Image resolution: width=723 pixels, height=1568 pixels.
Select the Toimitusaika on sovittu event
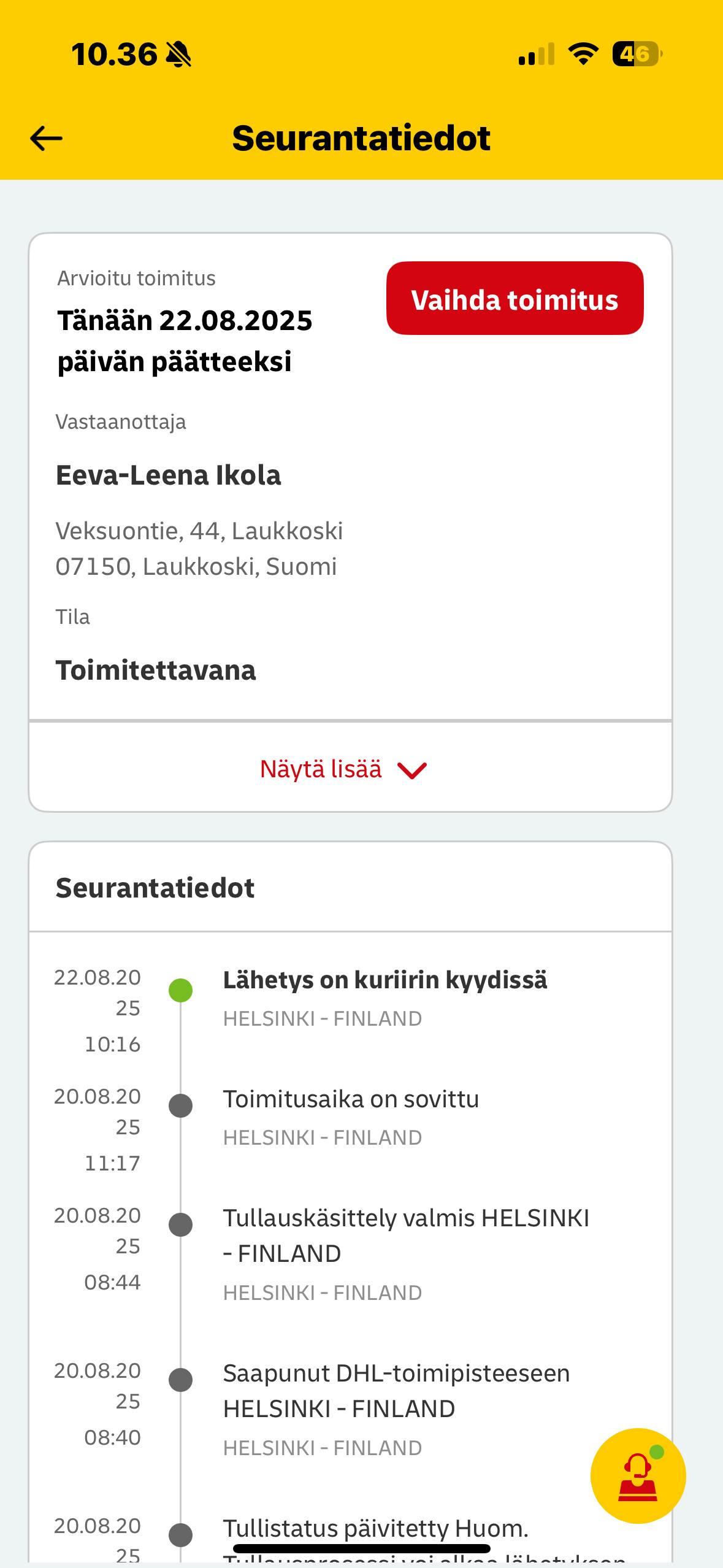click(351, 1099)
